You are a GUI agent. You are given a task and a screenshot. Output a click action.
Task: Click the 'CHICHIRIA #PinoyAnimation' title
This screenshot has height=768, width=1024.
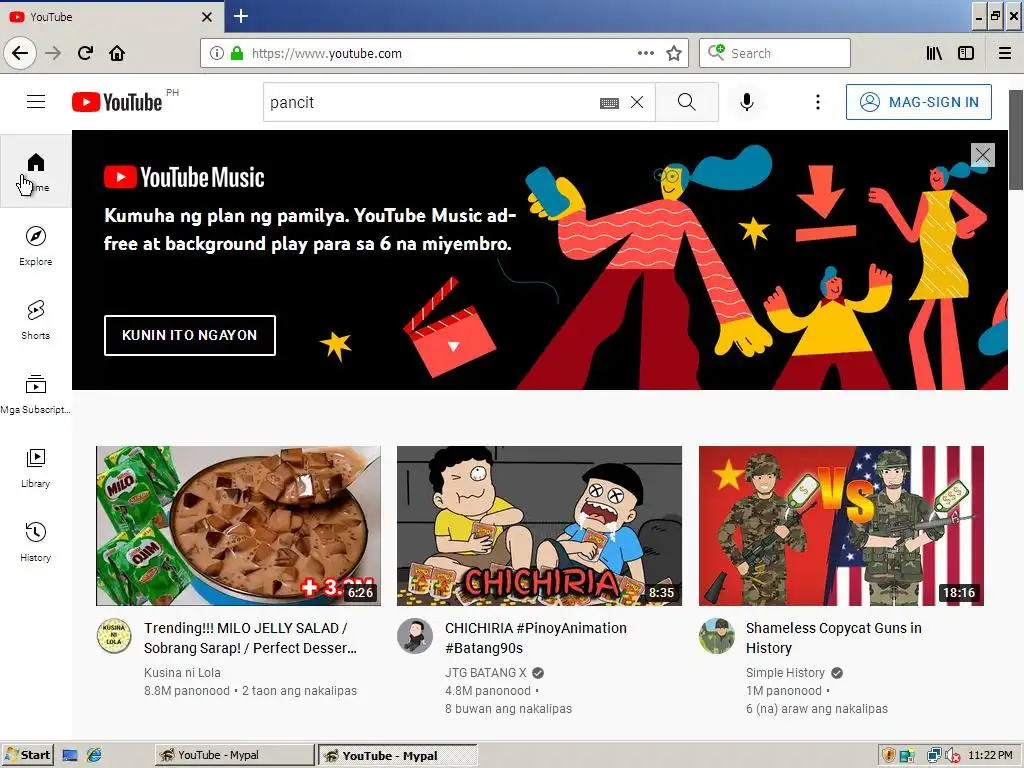(x=536, y=638)
